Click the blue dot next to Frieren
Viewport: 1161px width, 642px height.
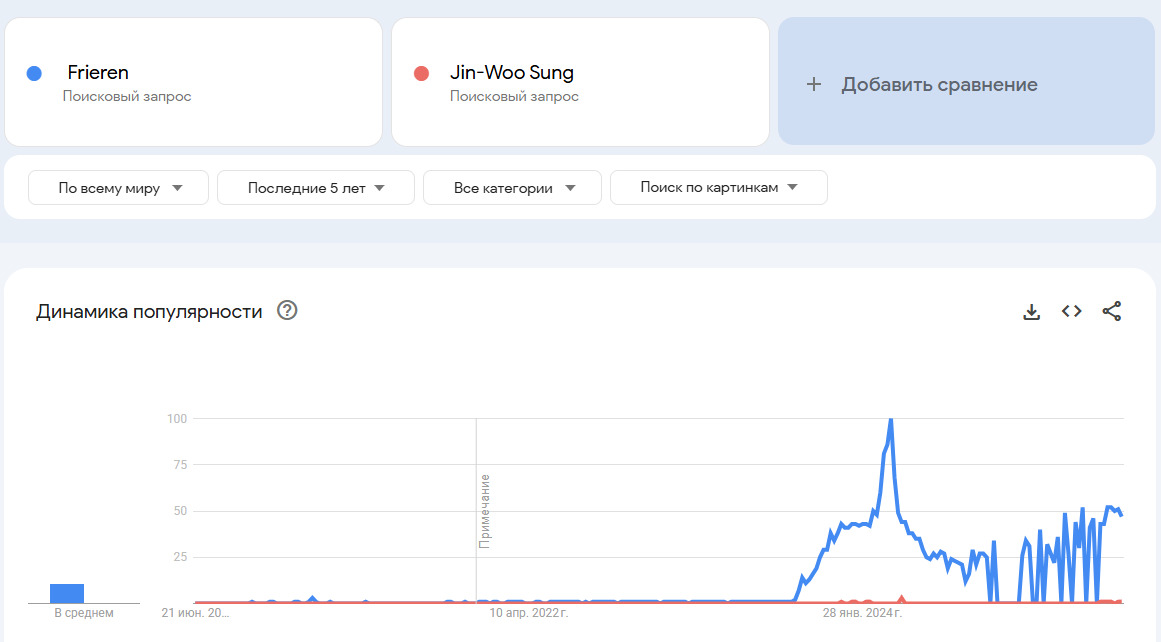click(34, 73)
